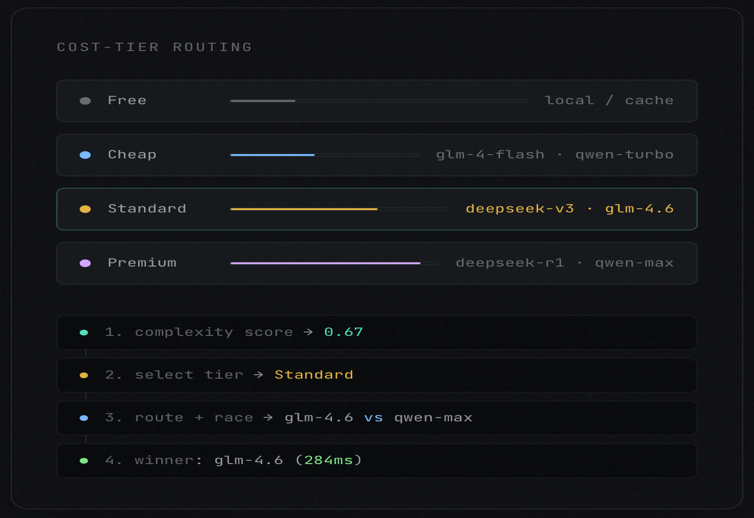Screen dimensions: 754x518
Task: Click the '2. select tier' step text
Action: tap(174, 375)
